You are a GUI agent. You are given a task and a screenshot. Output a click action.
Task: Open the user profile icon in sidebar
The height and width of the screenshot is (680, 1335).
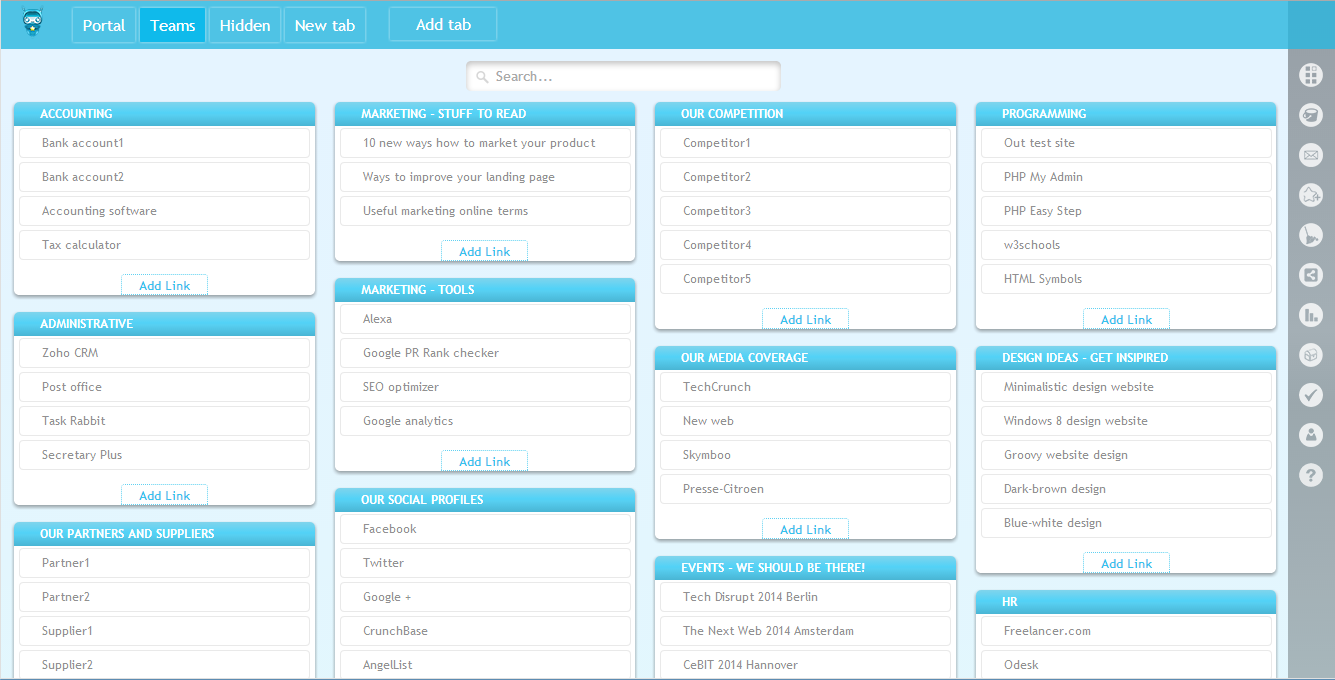[x=1310, y=435]
